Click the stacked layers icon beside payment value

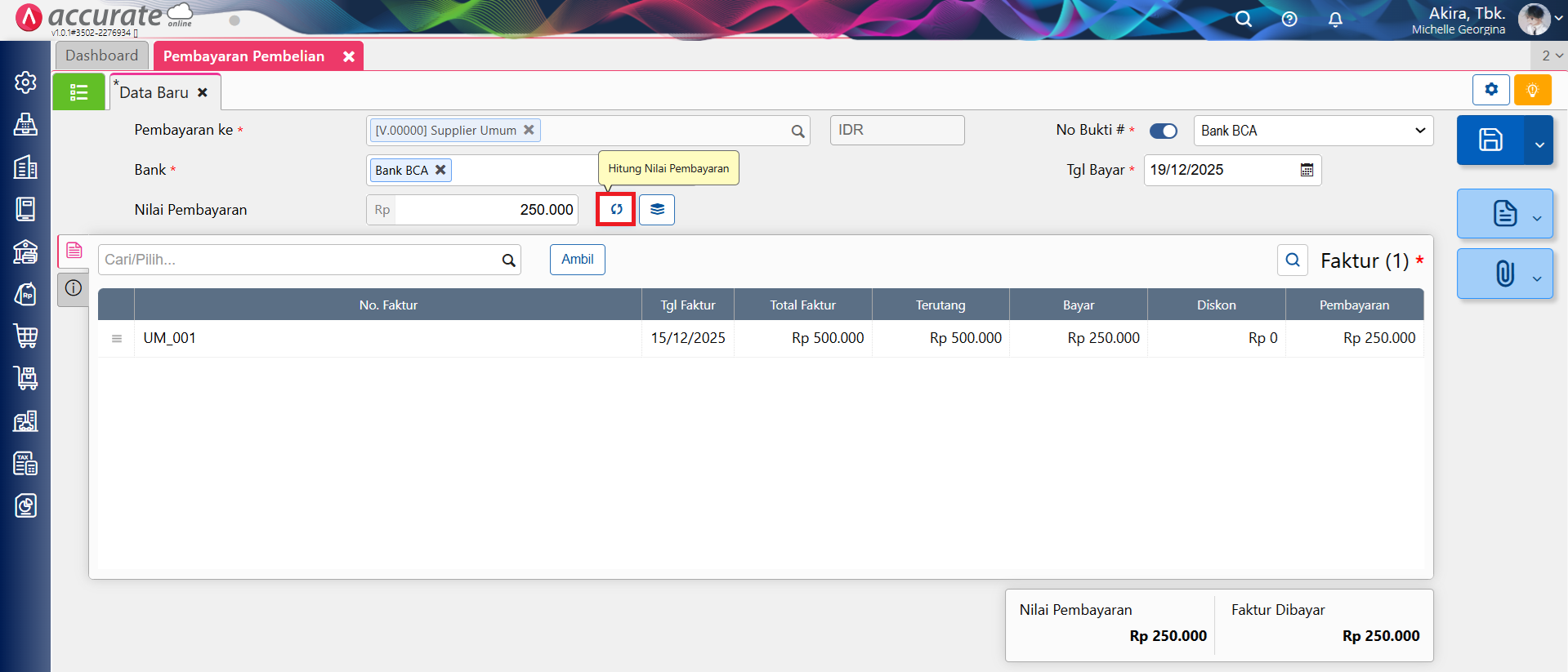pyautogui.click(x=657, y=210)
